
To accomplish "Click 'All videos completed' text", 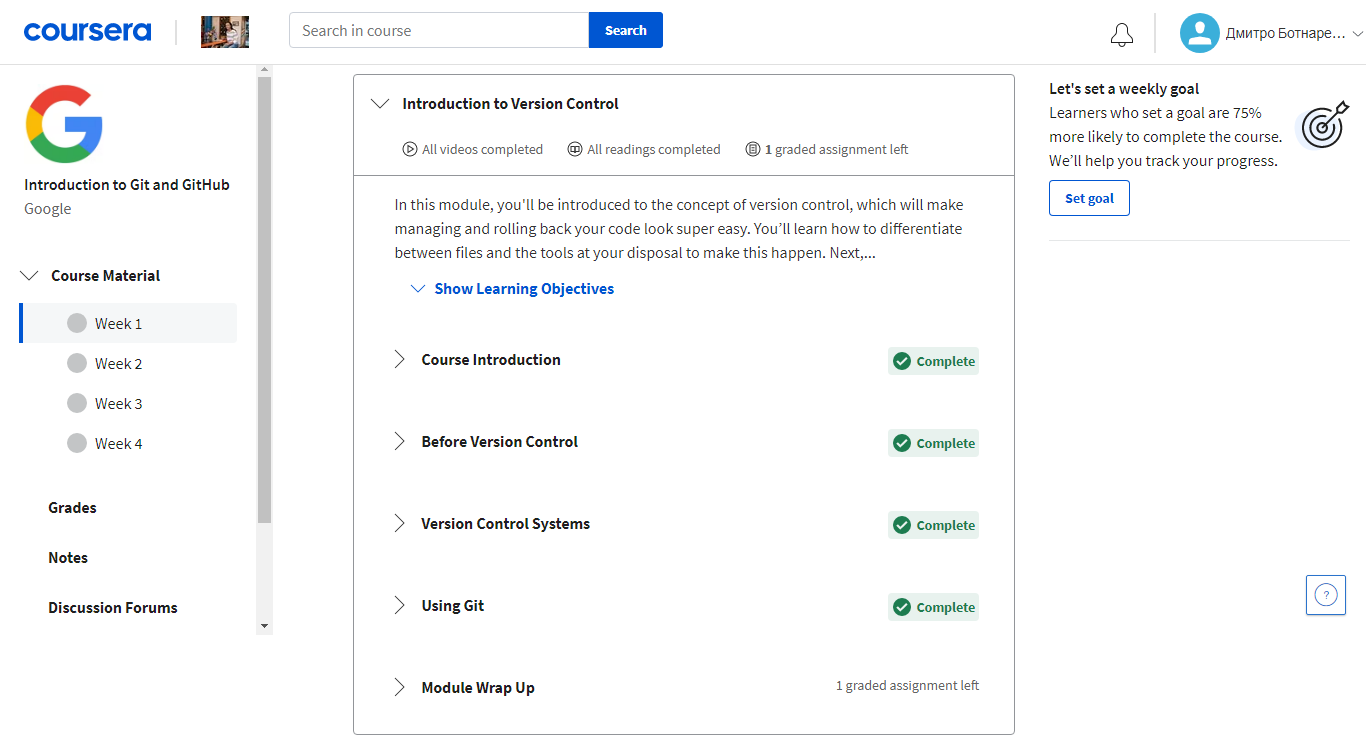I will point(482,149).
